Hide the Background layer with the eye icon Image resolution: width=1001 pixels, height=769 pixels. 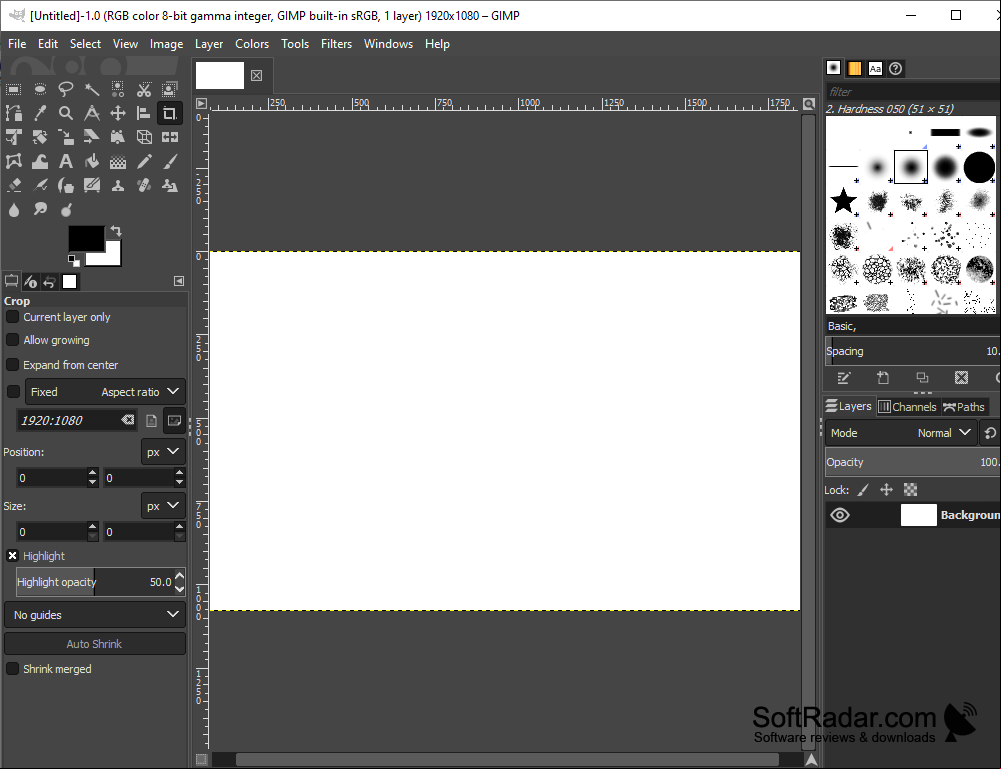(x=840, y=515)
